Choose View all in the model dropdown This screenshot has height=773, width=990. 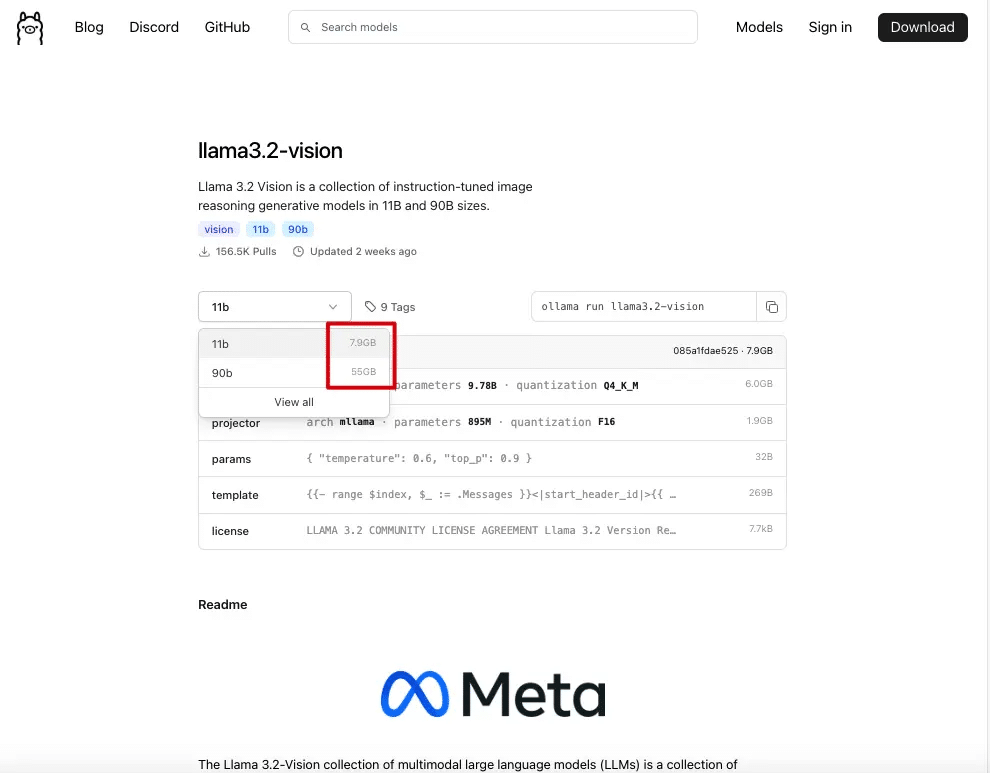coord(294,402)
